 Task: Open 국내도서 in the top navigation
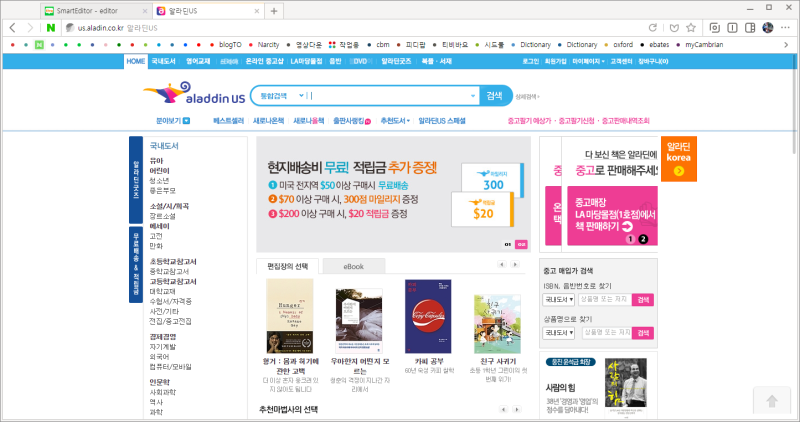163,61
